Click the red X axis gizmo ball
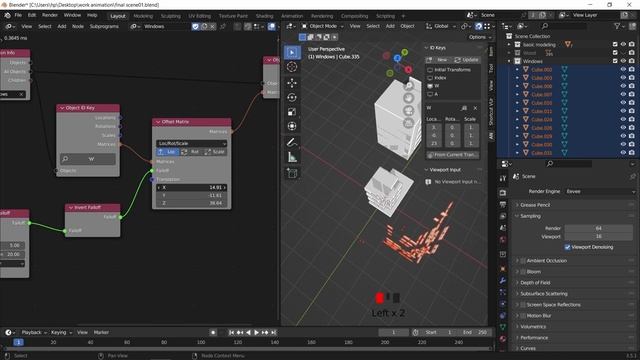The image size is (640, 360). 408,70
